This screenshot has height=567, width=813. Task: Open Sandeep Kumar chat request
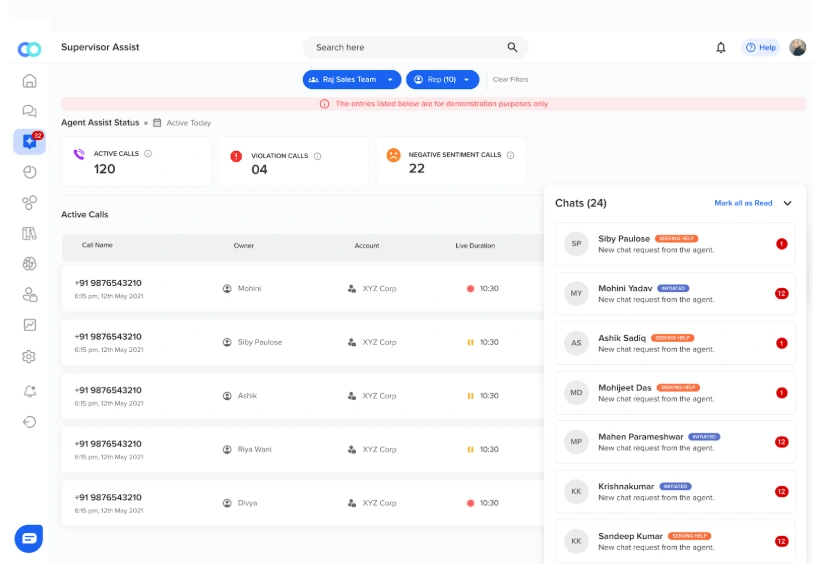tap(675, 542)
